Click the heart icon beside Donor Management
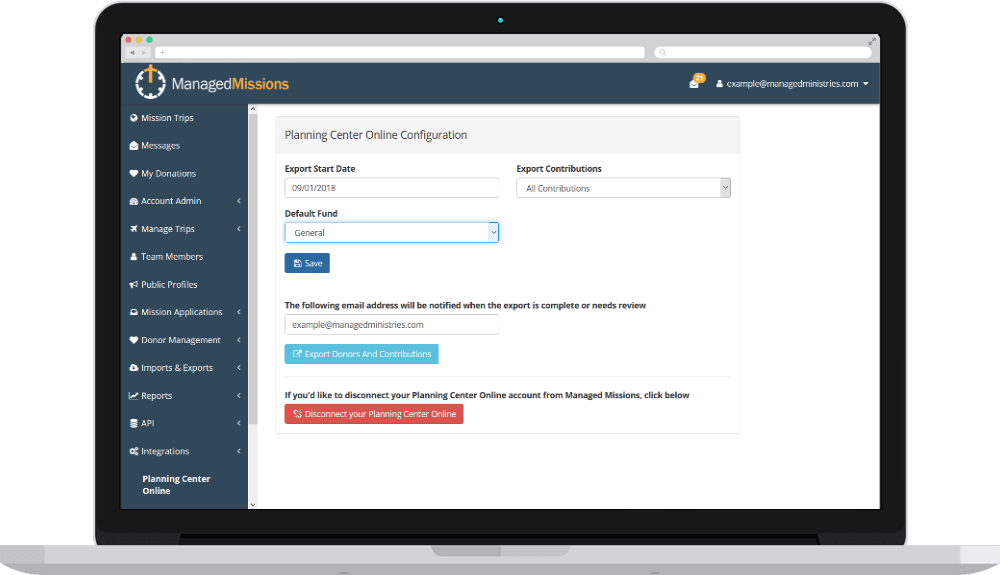Screen dimensions: 1000x575 133,340
